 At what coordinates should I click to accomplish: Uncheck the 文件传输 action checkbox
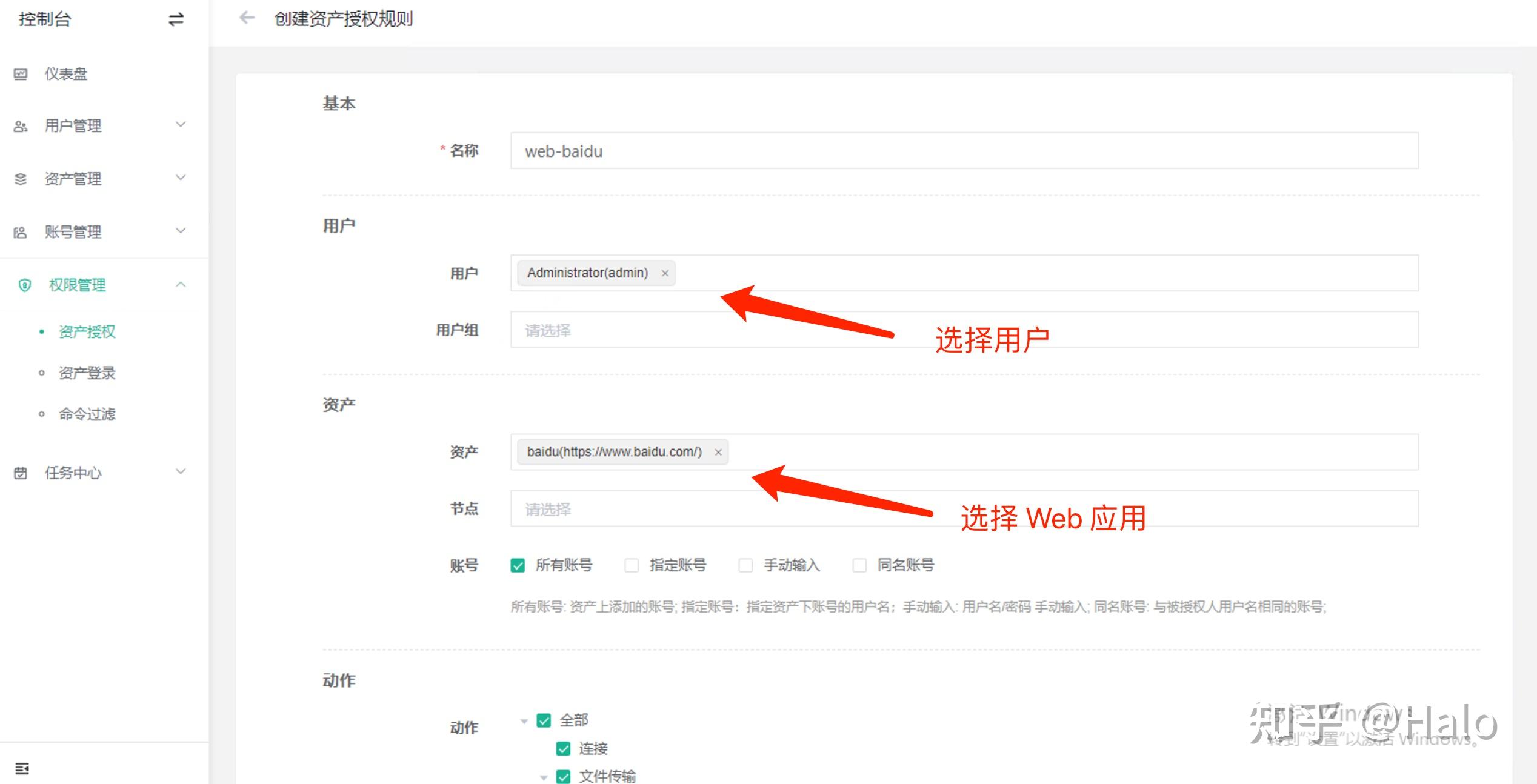(x=563, y=777)
